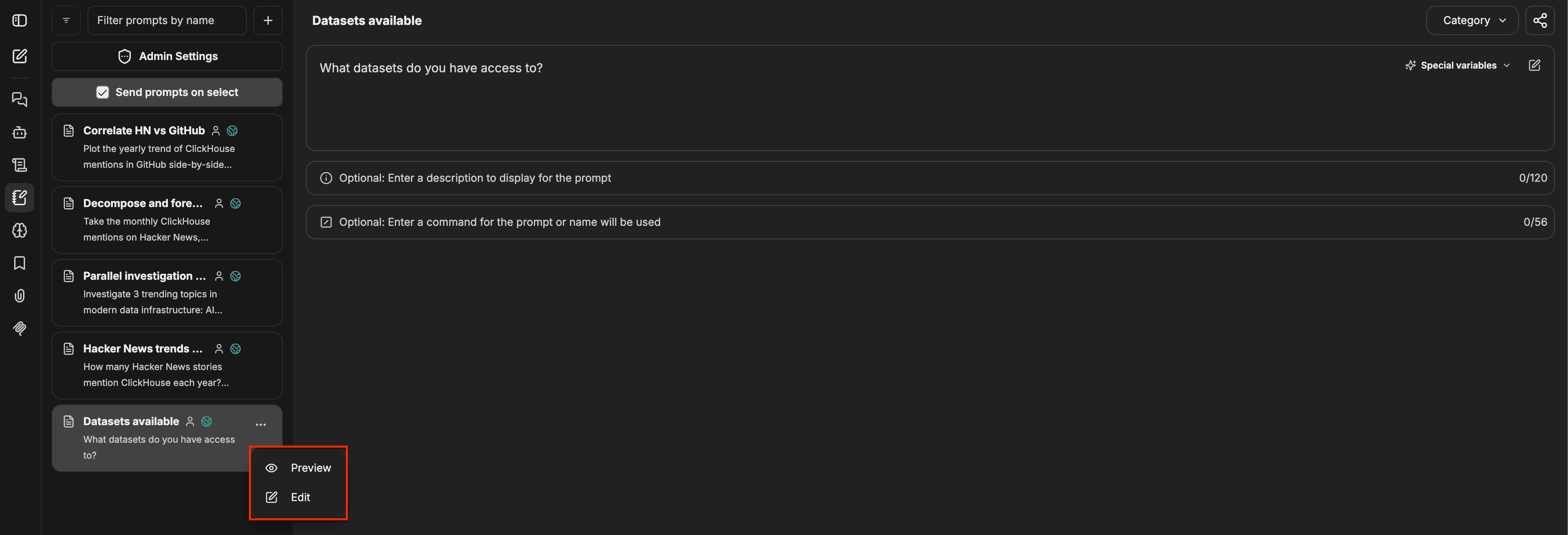Image resolution: width=1568 pixels, height=535 pixels.
Task: Click the edit prompt text pencil icon
Action: pos(1534,65)
